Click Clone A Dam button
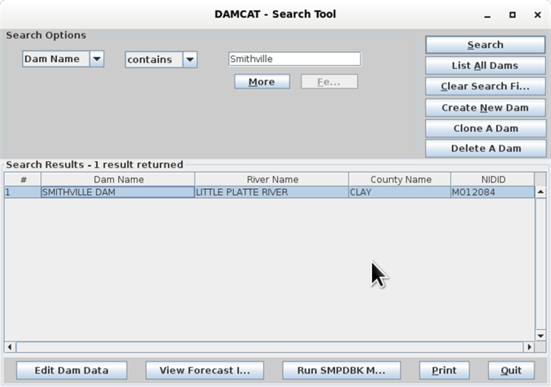 (x=485, y=128)
